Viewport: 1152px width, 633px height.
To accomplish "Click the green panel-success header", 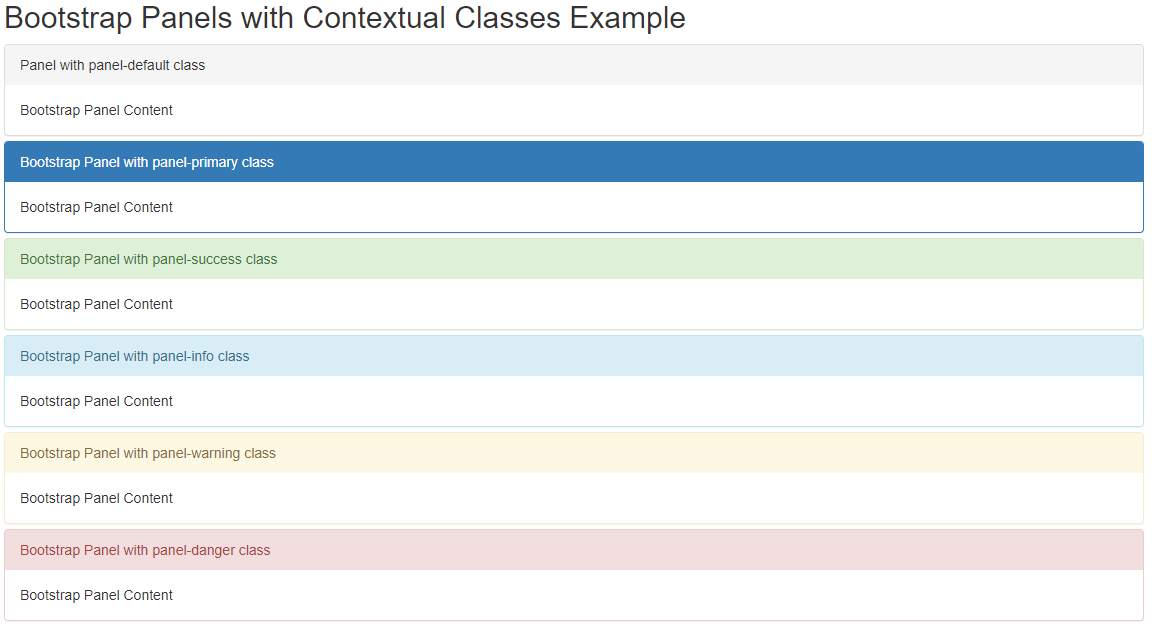I will (574, 259).
